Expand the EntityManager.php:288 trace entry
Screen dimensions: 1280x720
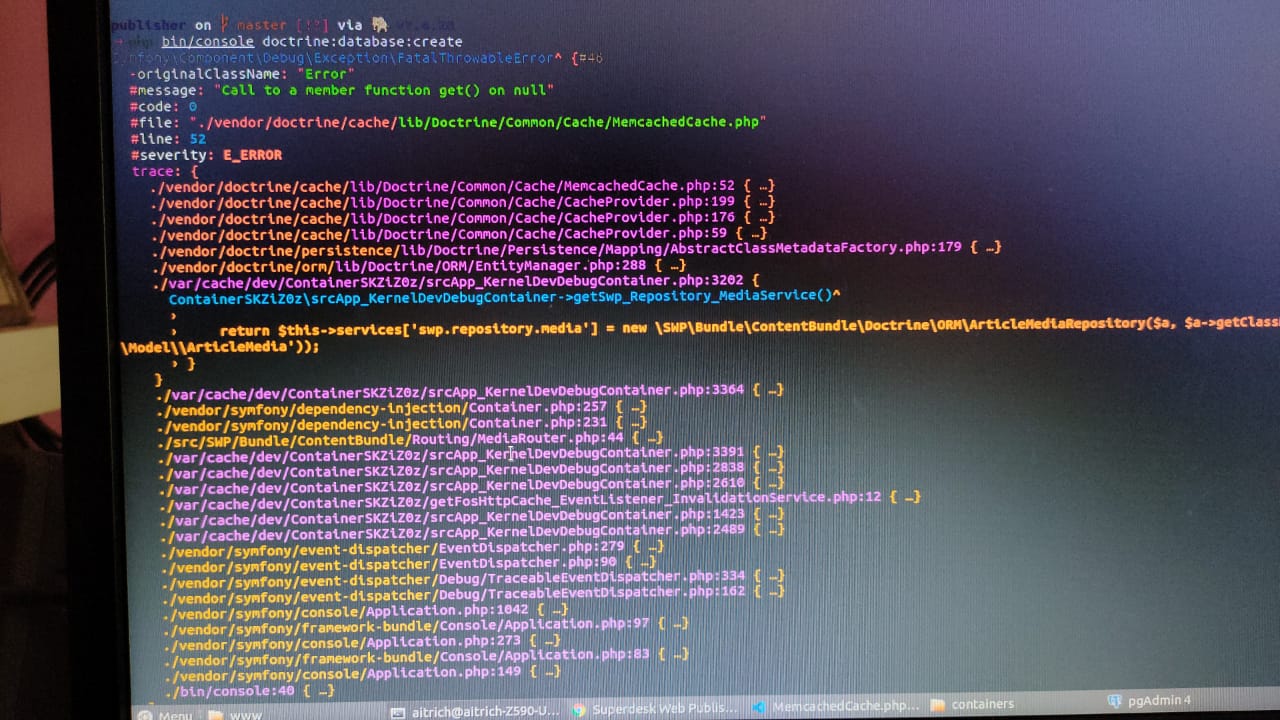tap(419, 265)
